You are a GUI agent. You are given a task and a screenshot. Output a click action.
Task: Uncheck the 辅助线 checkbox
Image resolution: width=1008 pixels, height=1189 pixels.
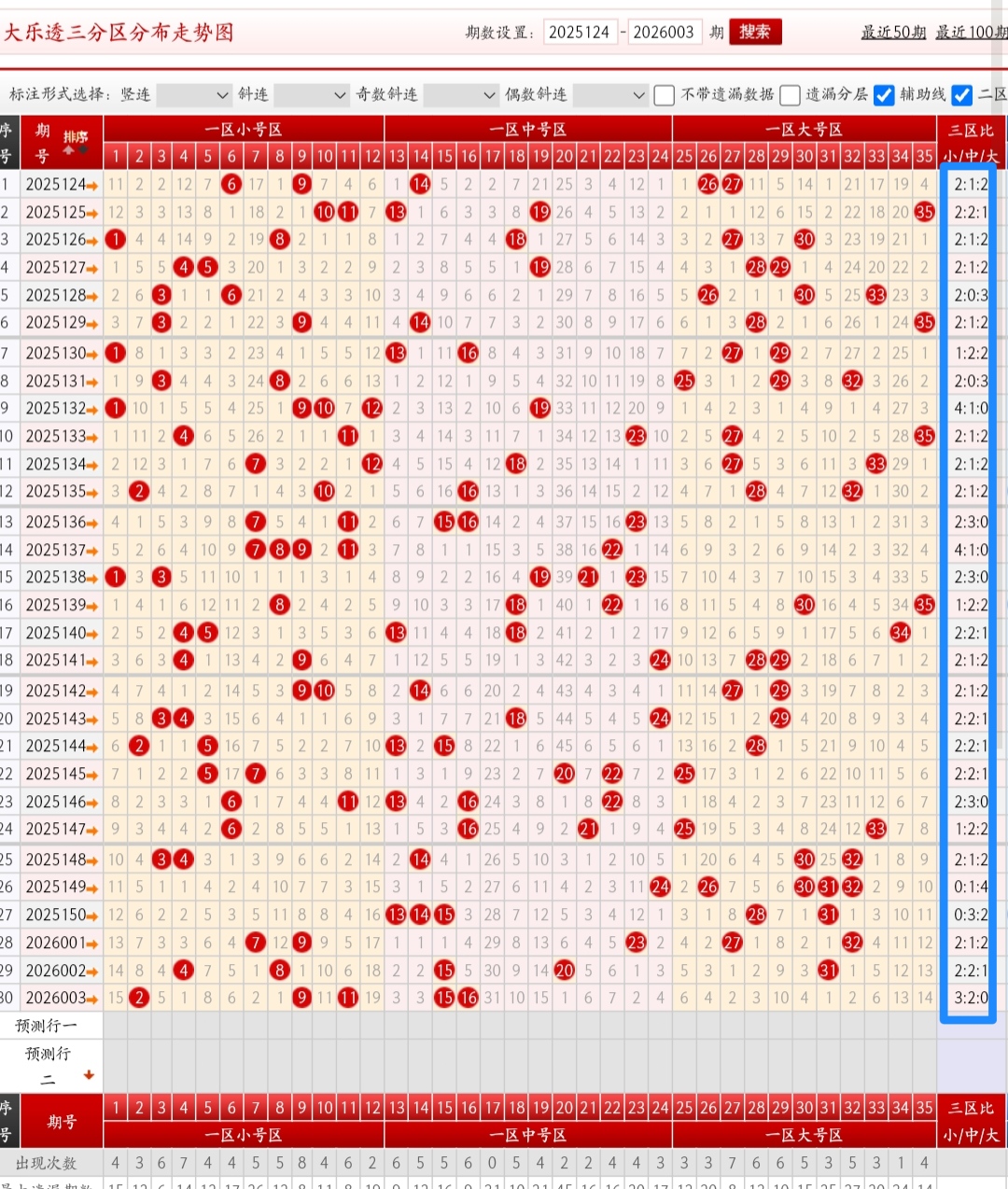point(884,95)
